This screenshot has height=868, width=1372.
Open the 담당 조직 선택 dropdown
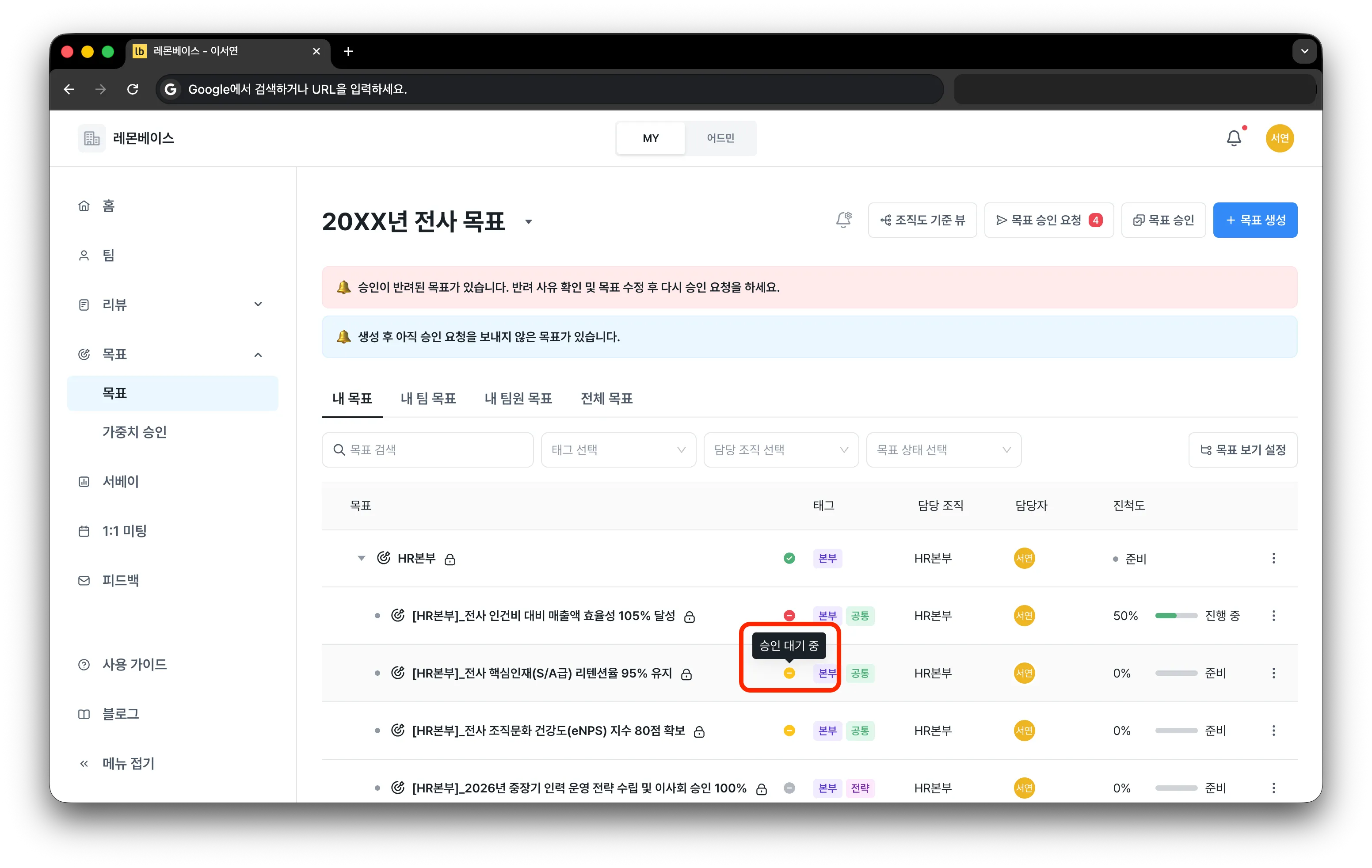pyautogui.click(x=781, y=450)
